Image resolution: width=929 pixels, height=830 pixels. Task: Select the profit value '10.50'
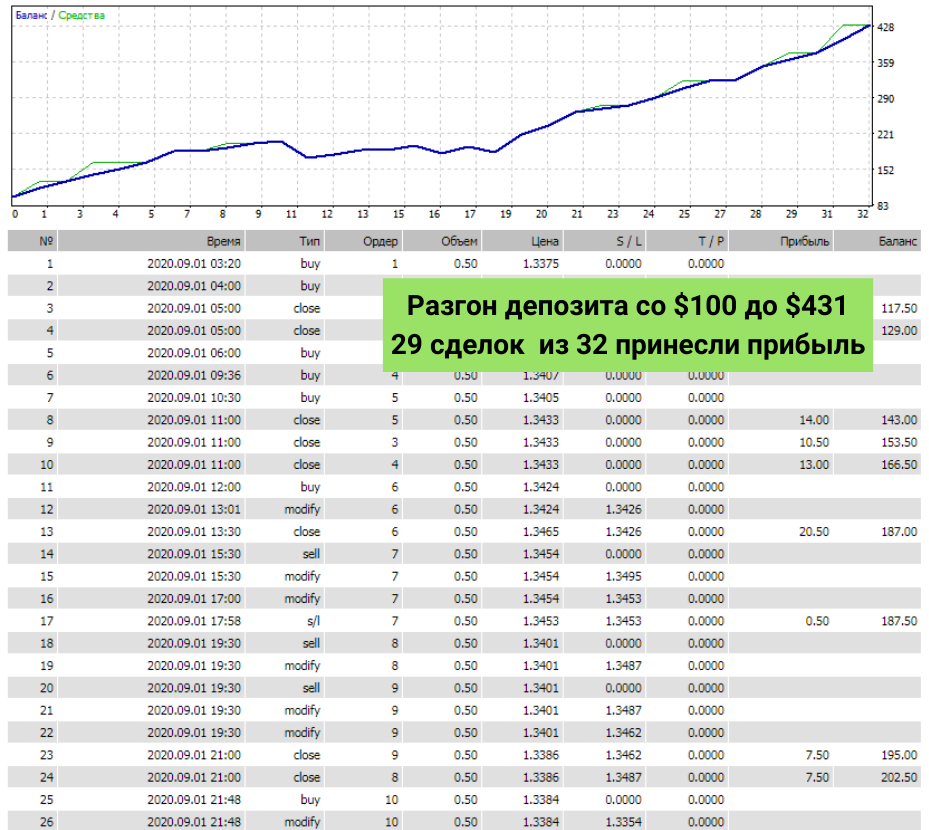point(814,443)
